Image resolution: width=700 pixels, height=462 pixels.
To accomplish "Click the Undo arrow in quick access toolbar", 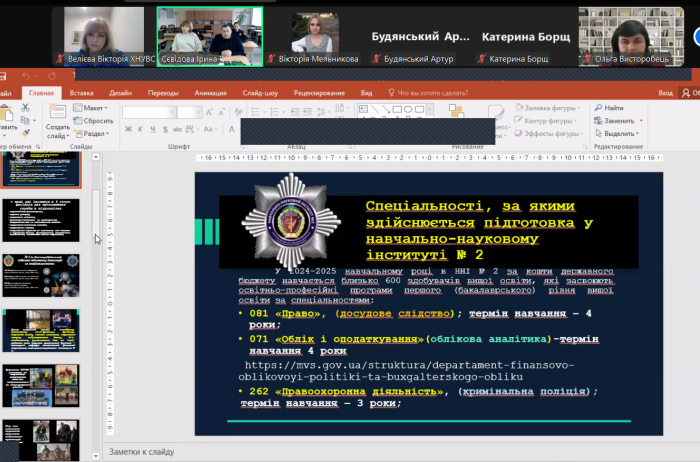I will coord(27,75).
